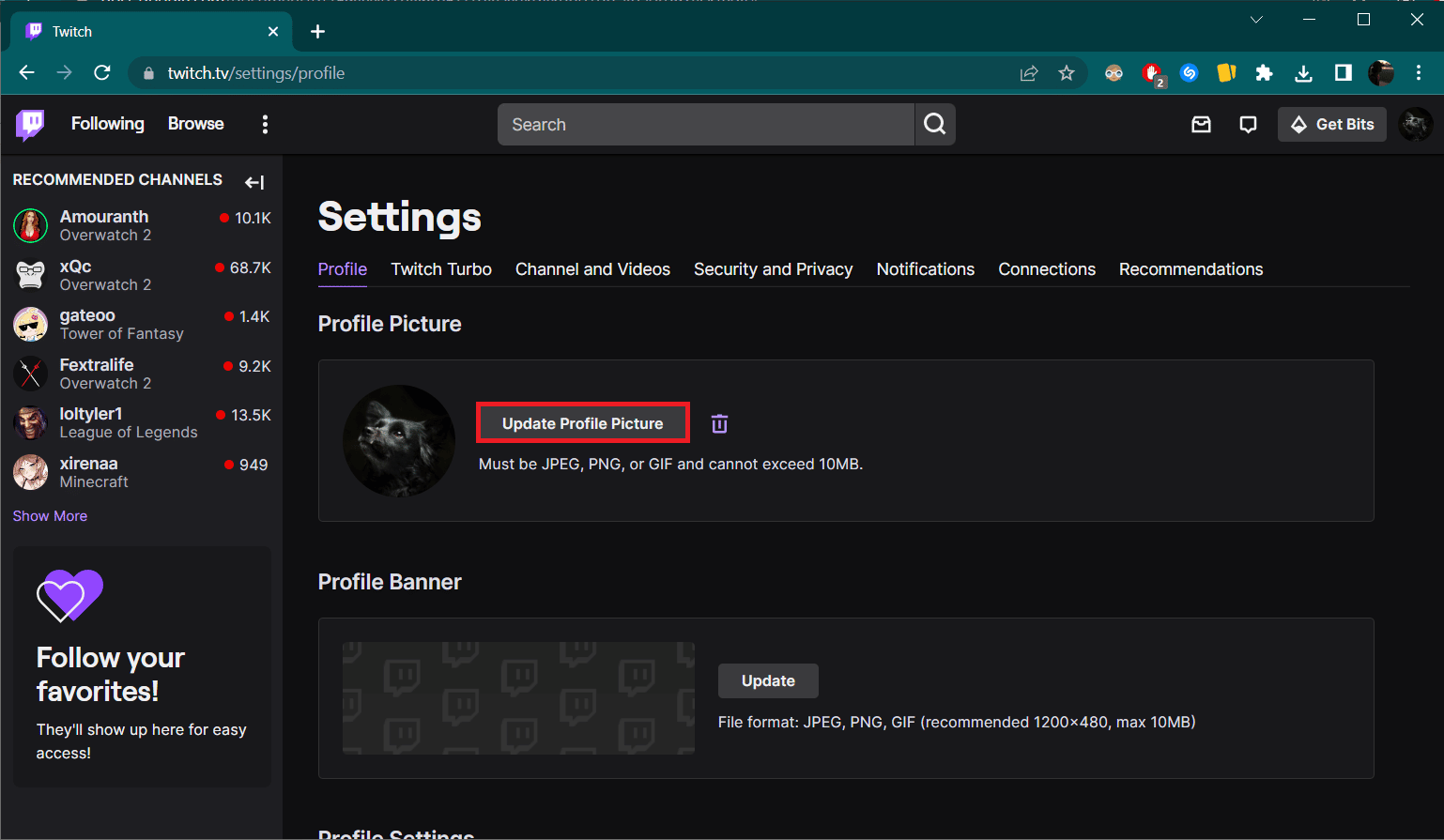Open the Following page link
Viewport: 1444px width, 840px height.
tap(108, 124)
